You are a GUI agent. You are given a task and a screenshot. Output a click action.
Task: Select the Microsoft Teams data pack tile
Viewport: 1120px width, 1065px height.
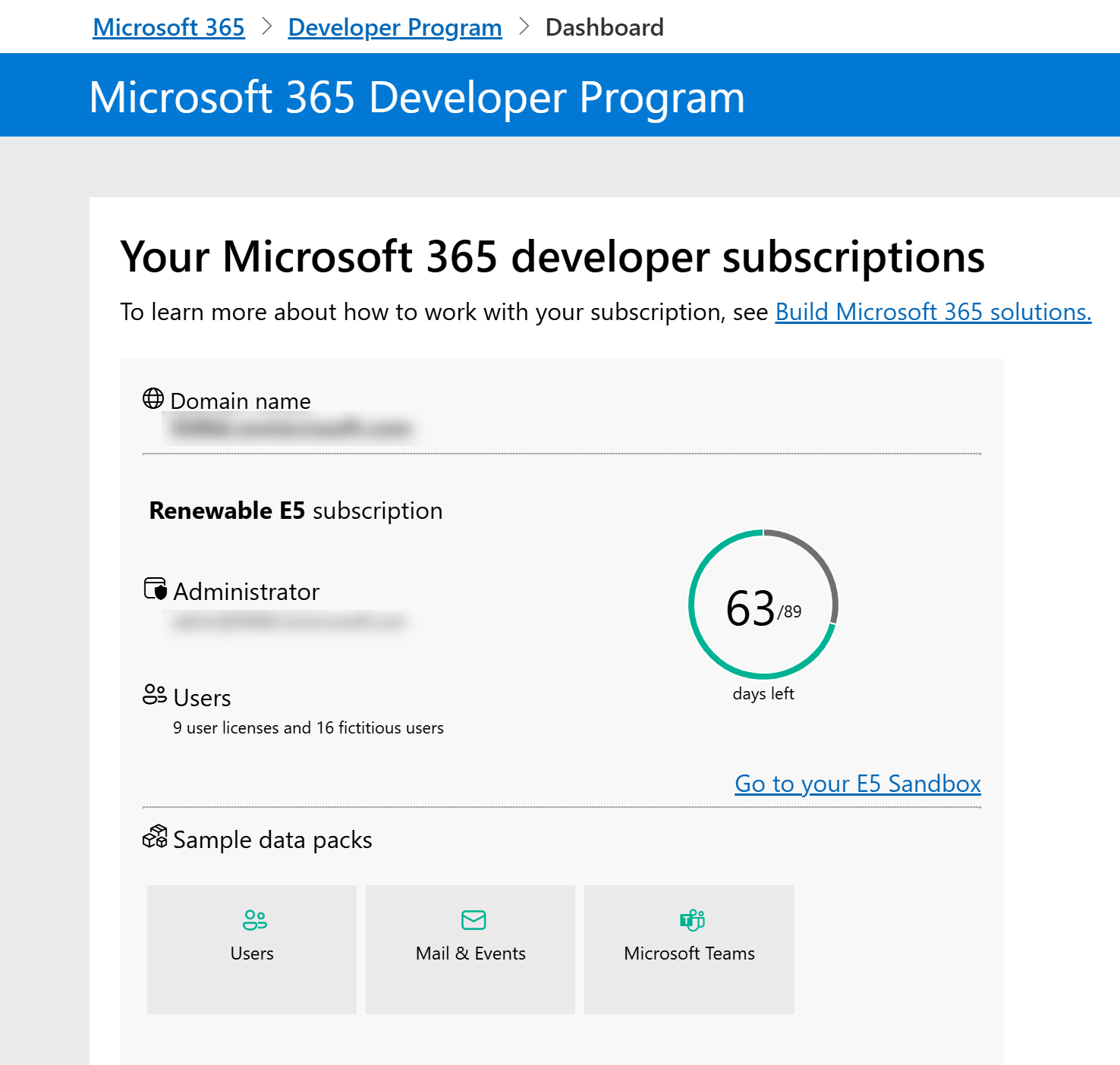(689, 950)
